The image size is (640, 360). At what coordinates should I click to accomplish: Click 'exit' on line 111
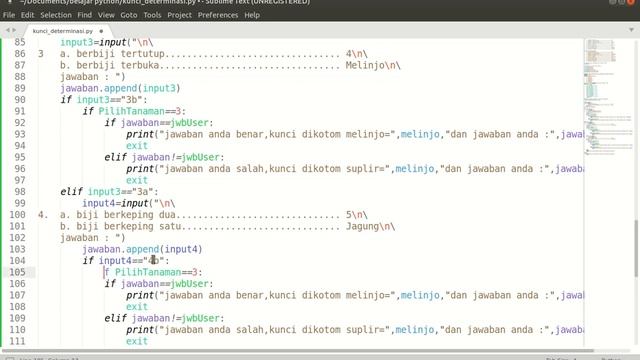pyautogui.click(x=137, y=341)
